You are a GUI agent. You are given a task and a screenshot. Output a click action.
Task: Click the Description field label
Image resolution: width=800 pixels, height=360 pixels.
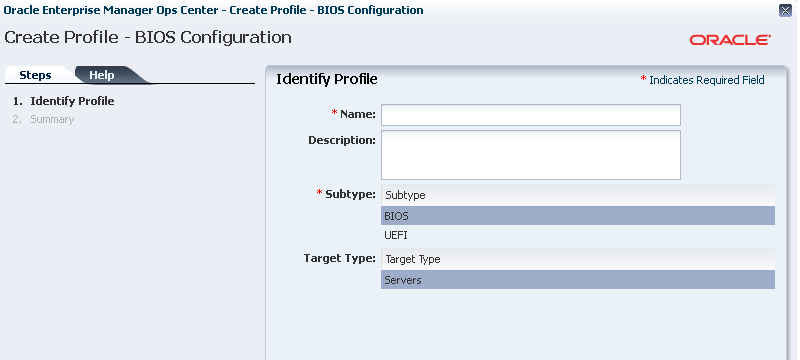342,140
